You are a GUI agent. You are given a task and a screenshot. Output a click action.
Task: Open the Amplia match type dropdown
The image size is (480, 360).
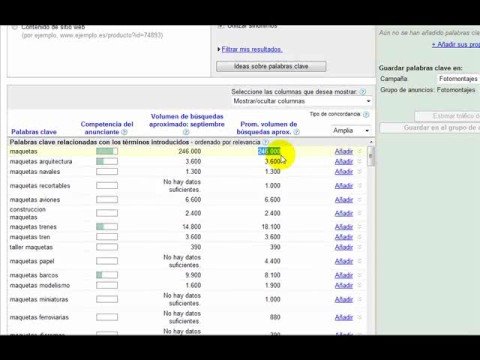[x=351, y=130]
